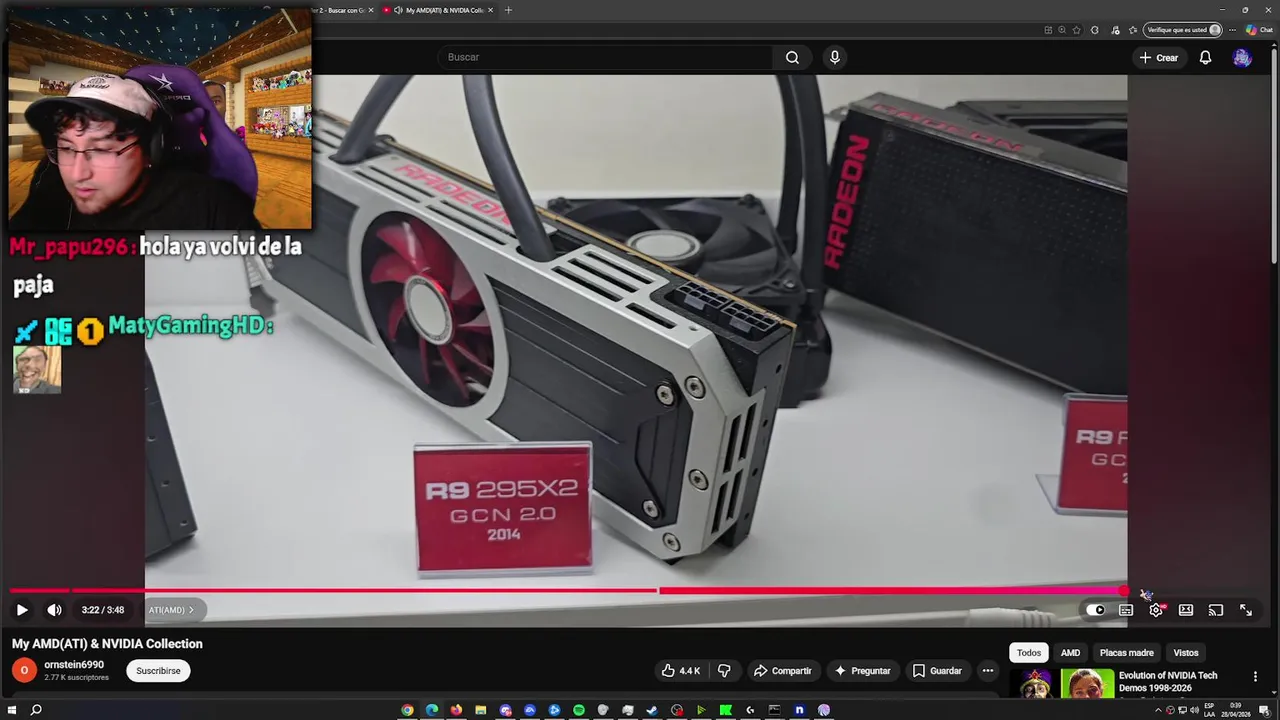The height and width of the screenshot is (720, 1280).
Task: Open the browser Chat copilot button
Action: tap(1259, 30)
